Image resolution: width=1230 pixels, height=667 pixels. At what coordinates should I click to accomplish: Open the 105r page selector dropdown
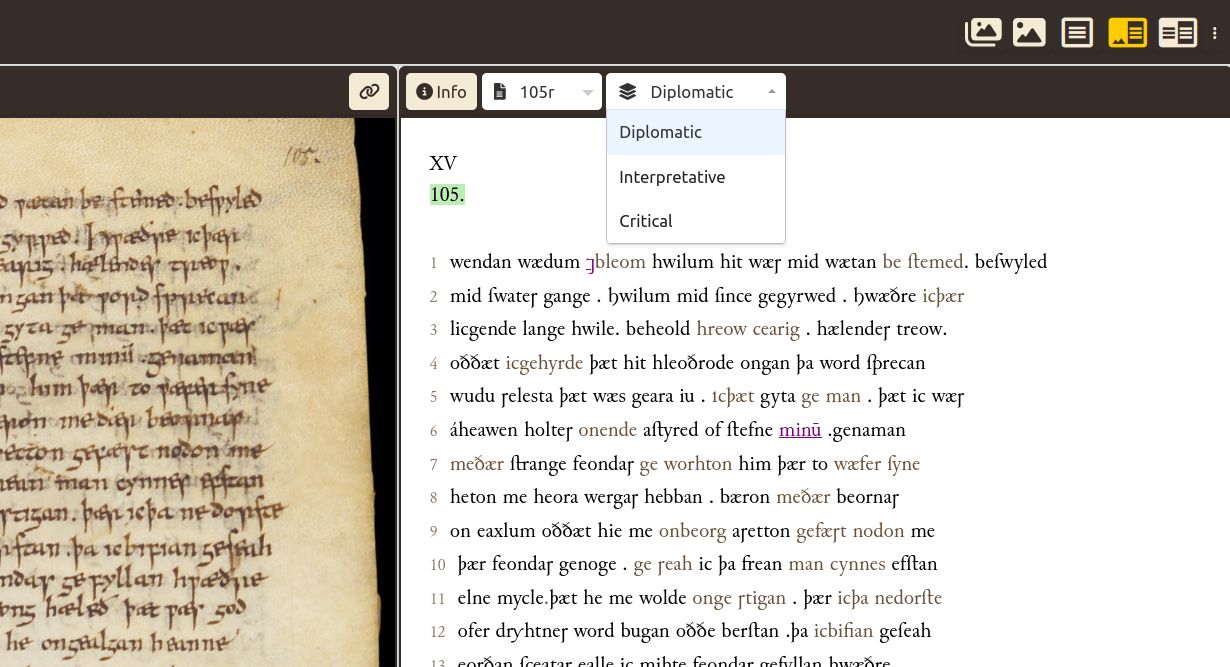pos(587,91)
